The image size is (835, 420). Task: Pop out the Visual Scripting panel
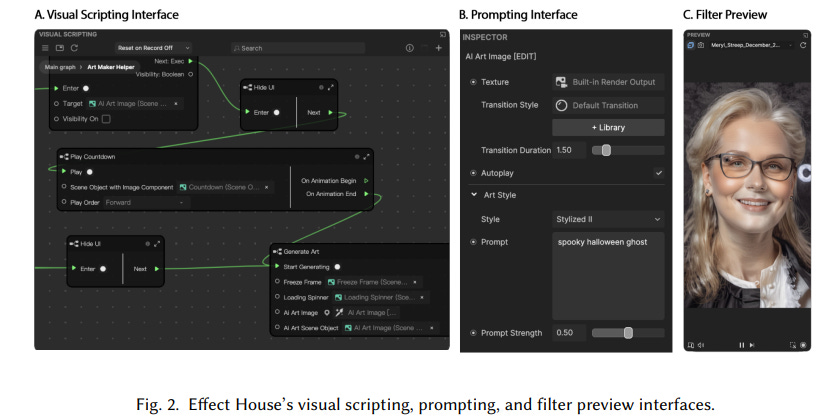(443, 35)
